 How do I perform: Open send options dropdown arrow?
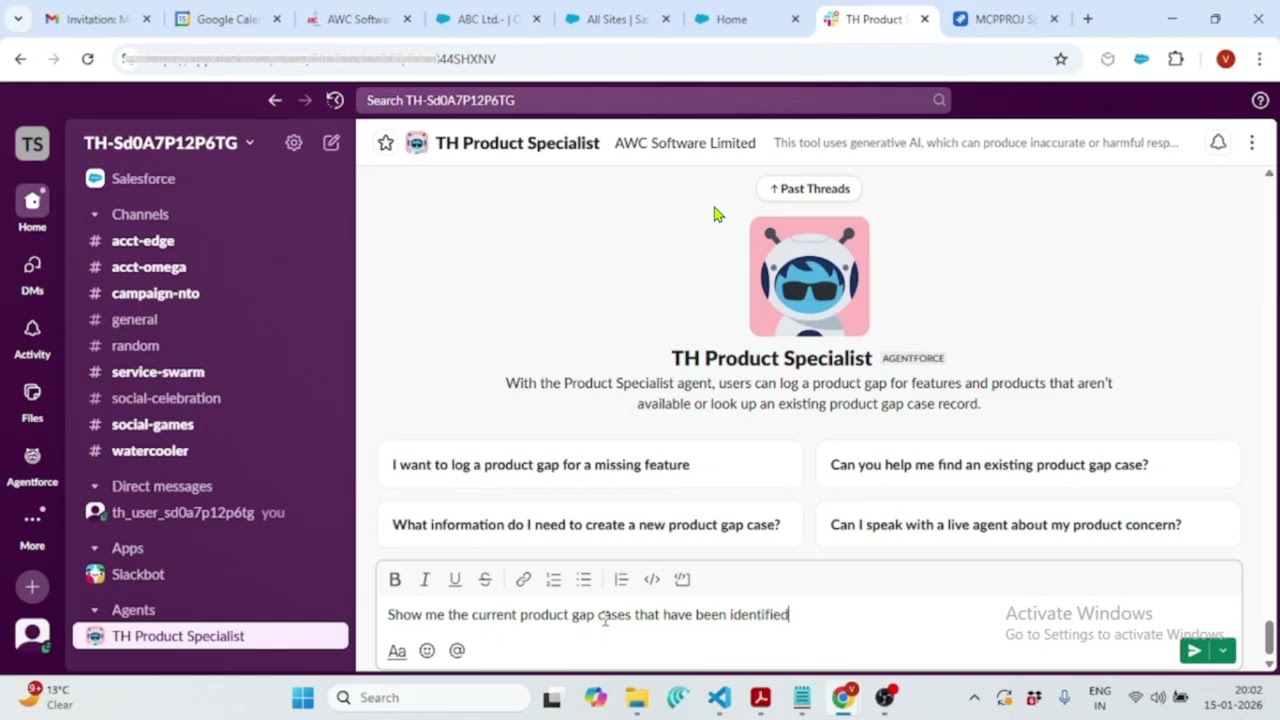tap(1223, 651)
